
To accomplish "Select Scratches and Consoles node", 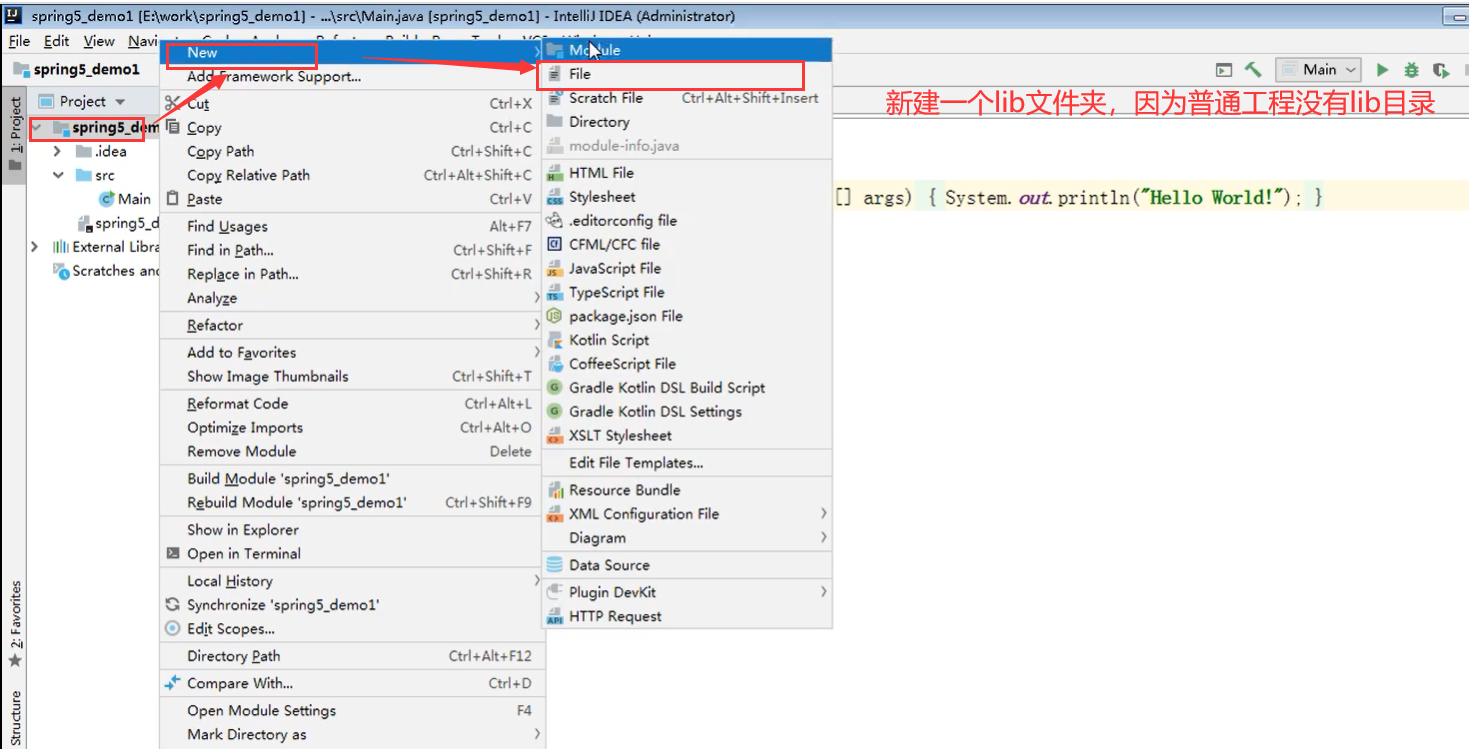I will 106,271.
